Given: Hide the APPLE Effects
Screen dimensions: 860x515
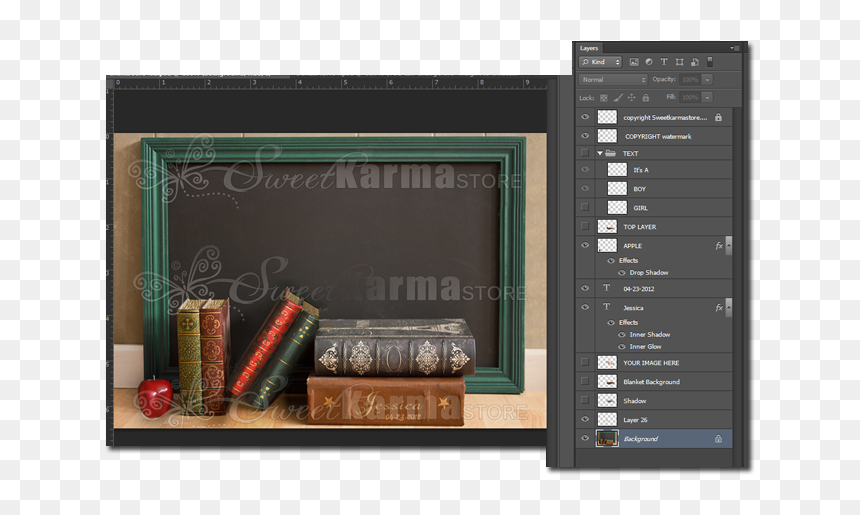Looking at the screenshot, I should click(610, 261).
